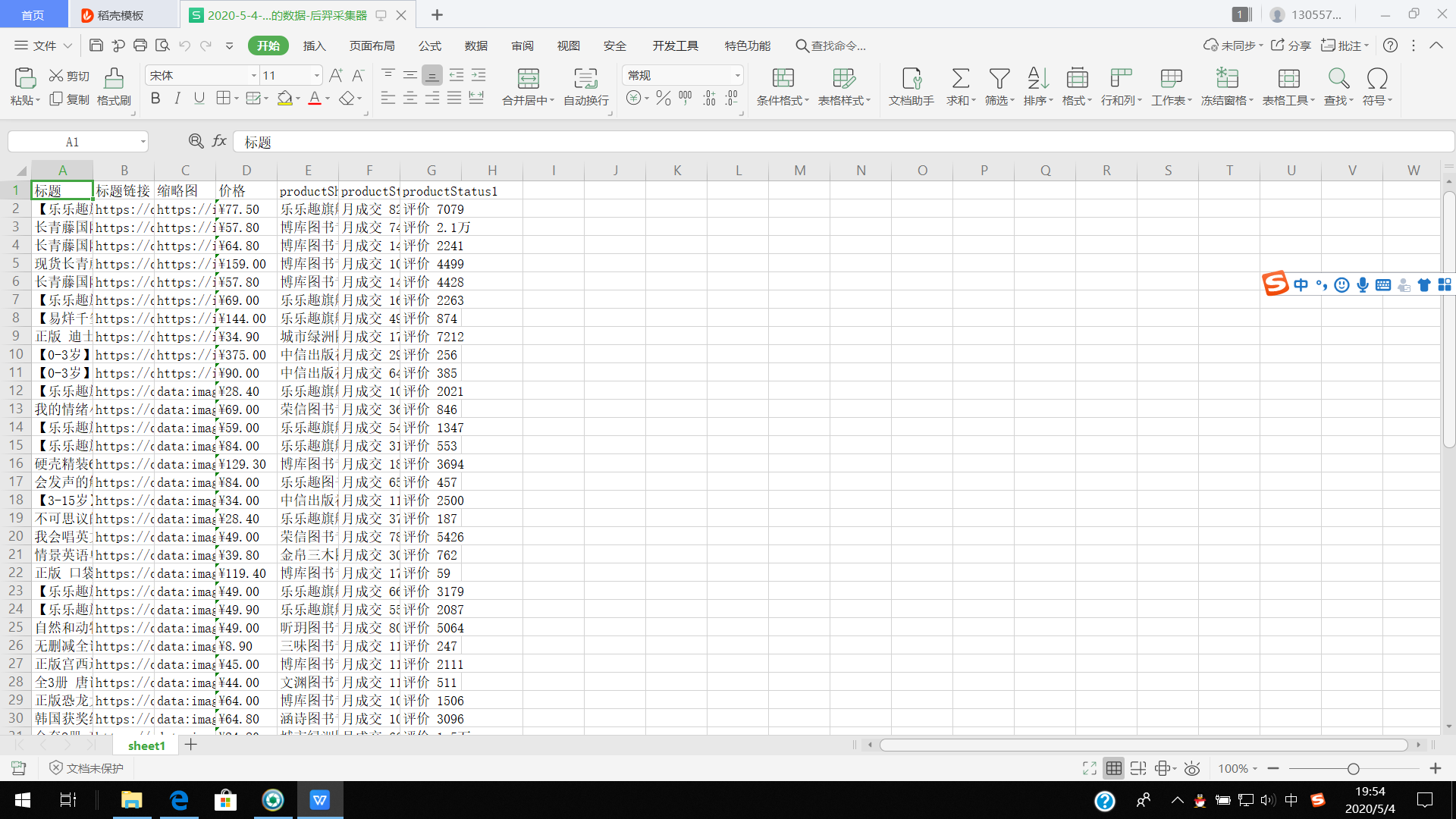Click the zoom slider handle

(x=1353, y=769)
